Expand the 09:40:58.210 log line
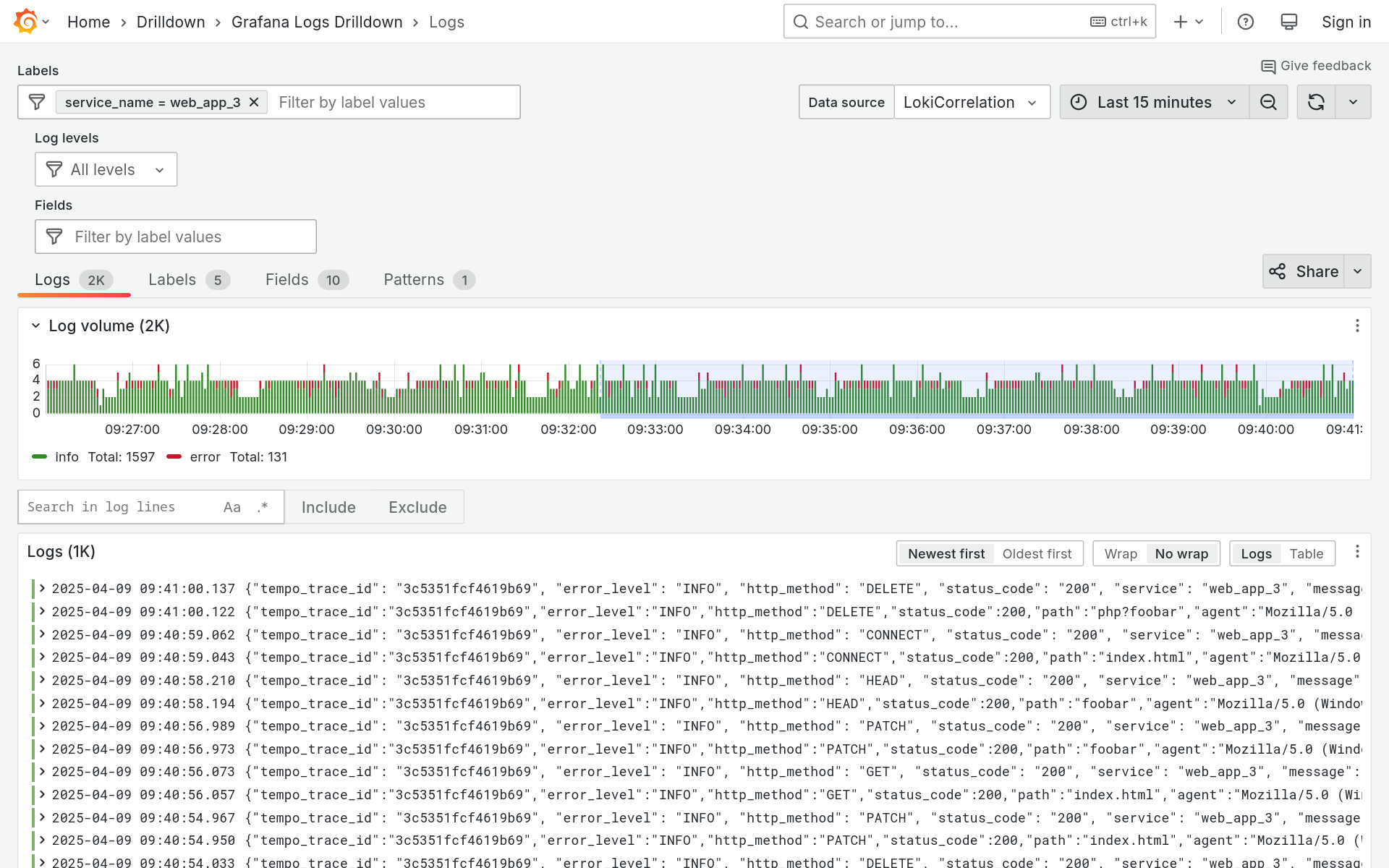This screenshot has height=868, width=1389. pos(42,679)
